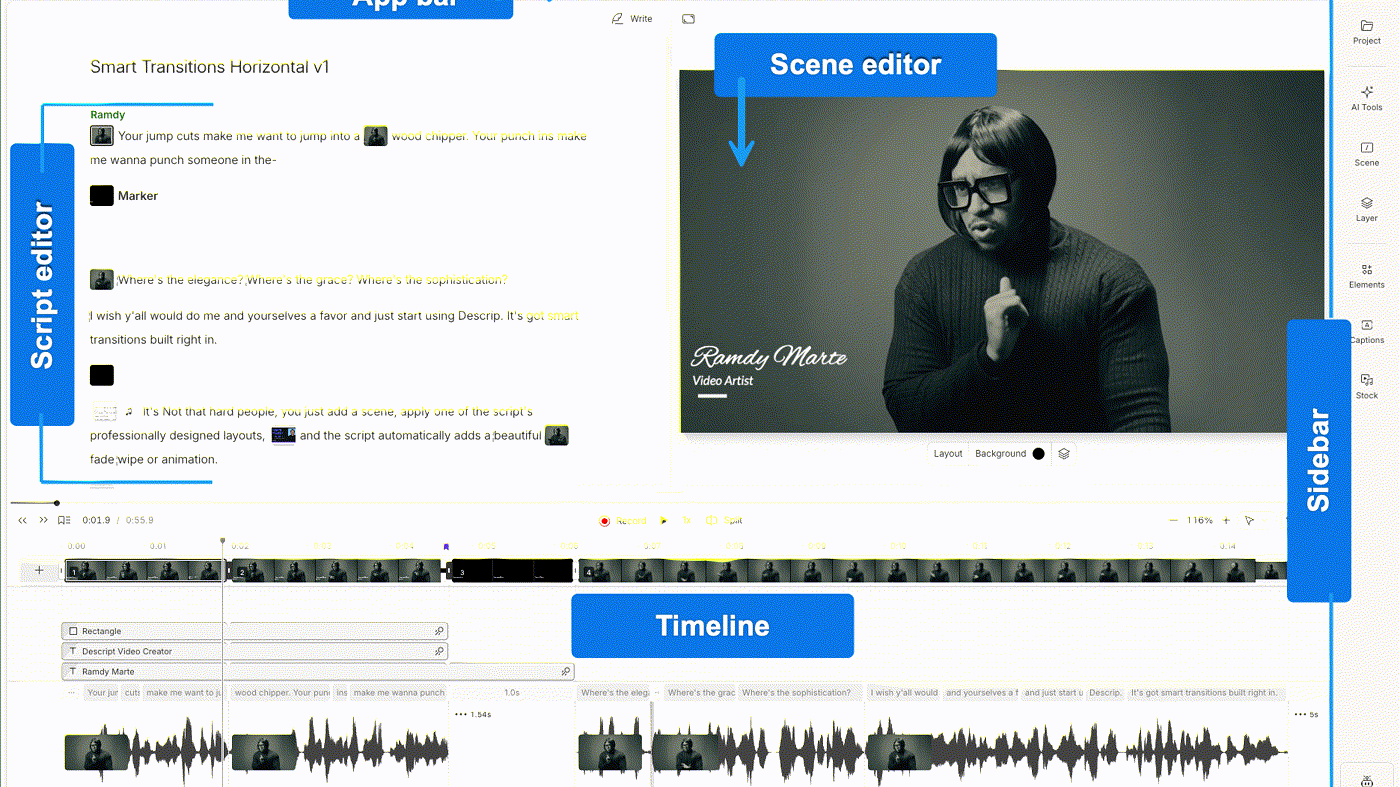Image resolution: width=1400 pixels, height=787 pixels.
Task: Select the "wood chipper. Your punc" word clip
Action: coord(283,692)
